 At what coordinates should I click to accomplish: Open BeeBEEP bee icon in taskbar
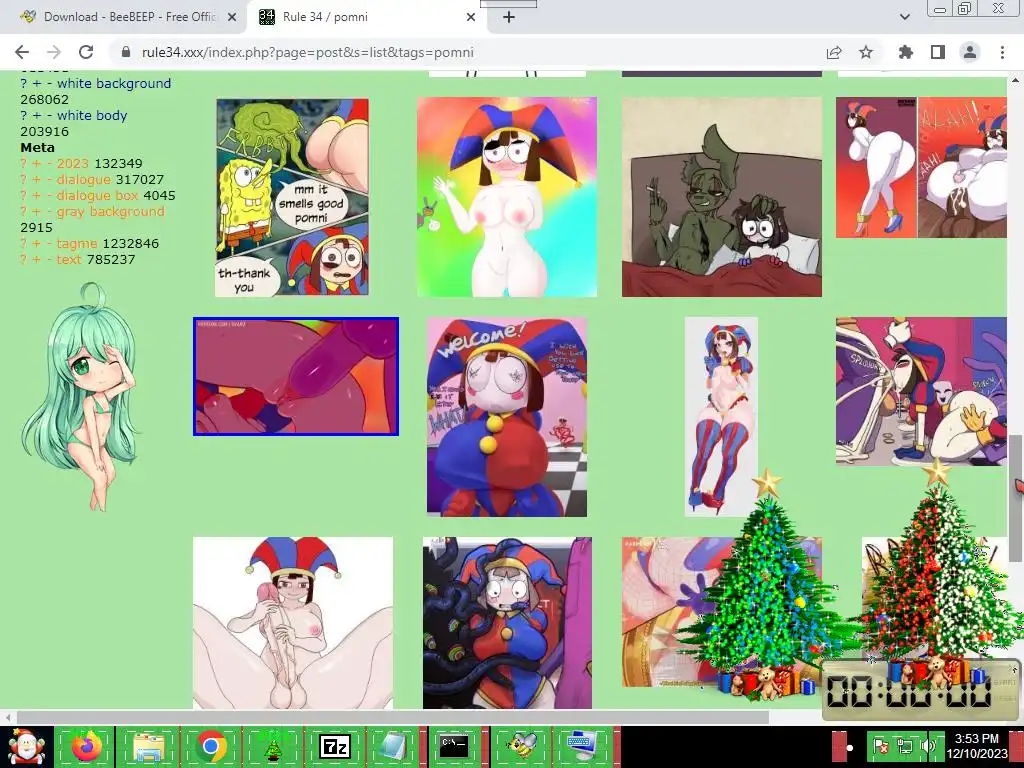coord(520,746)
